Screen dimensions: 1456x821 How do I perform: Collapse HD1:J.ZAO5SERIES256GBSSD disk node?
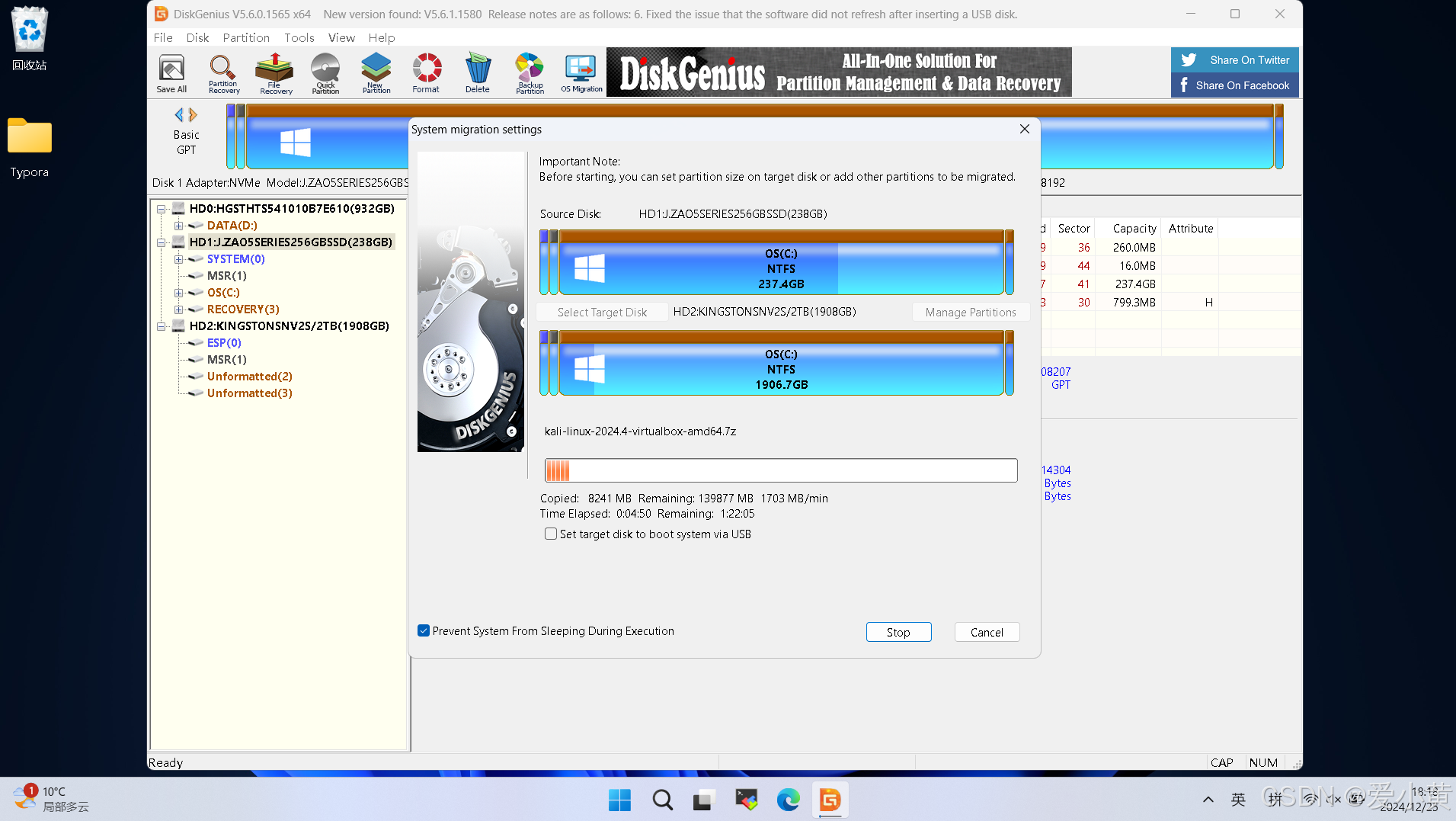pos(162,242)
